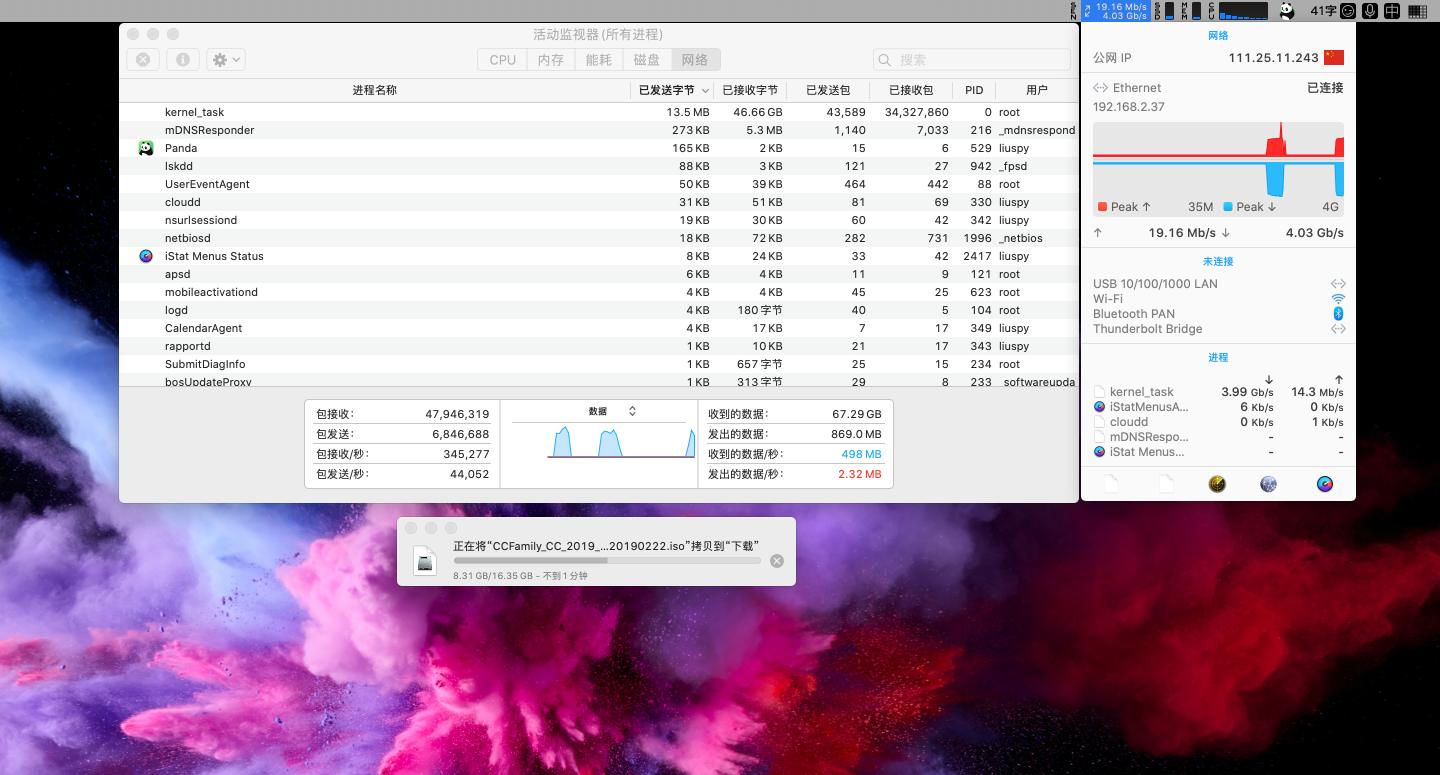
Task: Click the microphone icon in the menu bar
Action: coord(1368,11)
